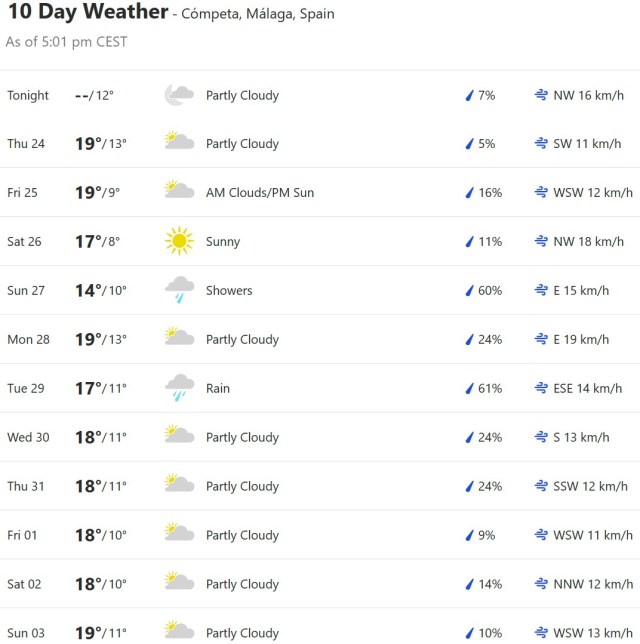Click the wind icon beside ESE 14 km/h
This screenshot has height=644, width=640.
[541, 389]
